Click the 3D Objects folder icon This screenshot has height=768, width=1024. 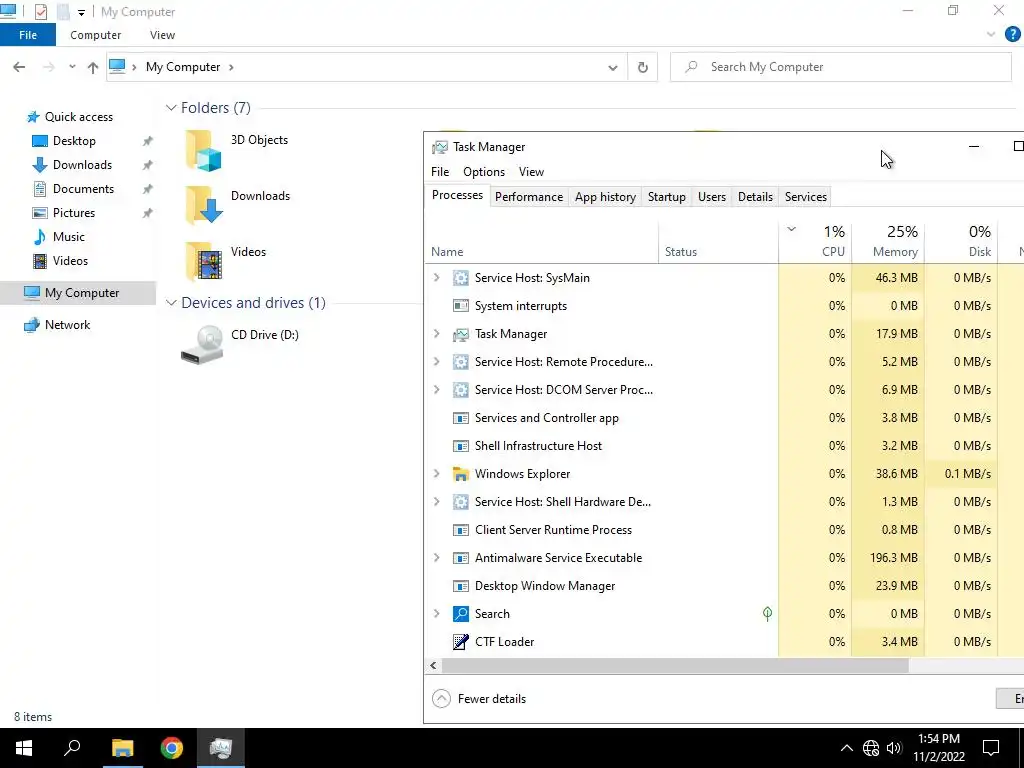click(x=204, y=150)
